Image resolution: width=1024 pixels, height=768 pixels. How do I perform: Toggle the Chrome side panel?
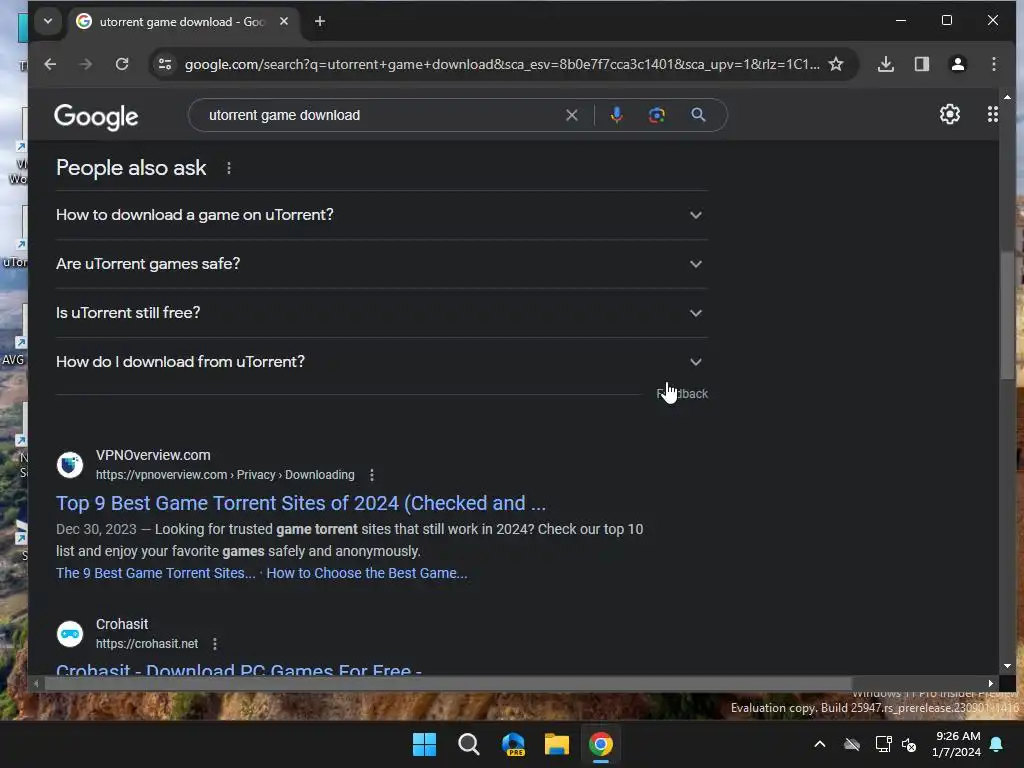[921, 64]
